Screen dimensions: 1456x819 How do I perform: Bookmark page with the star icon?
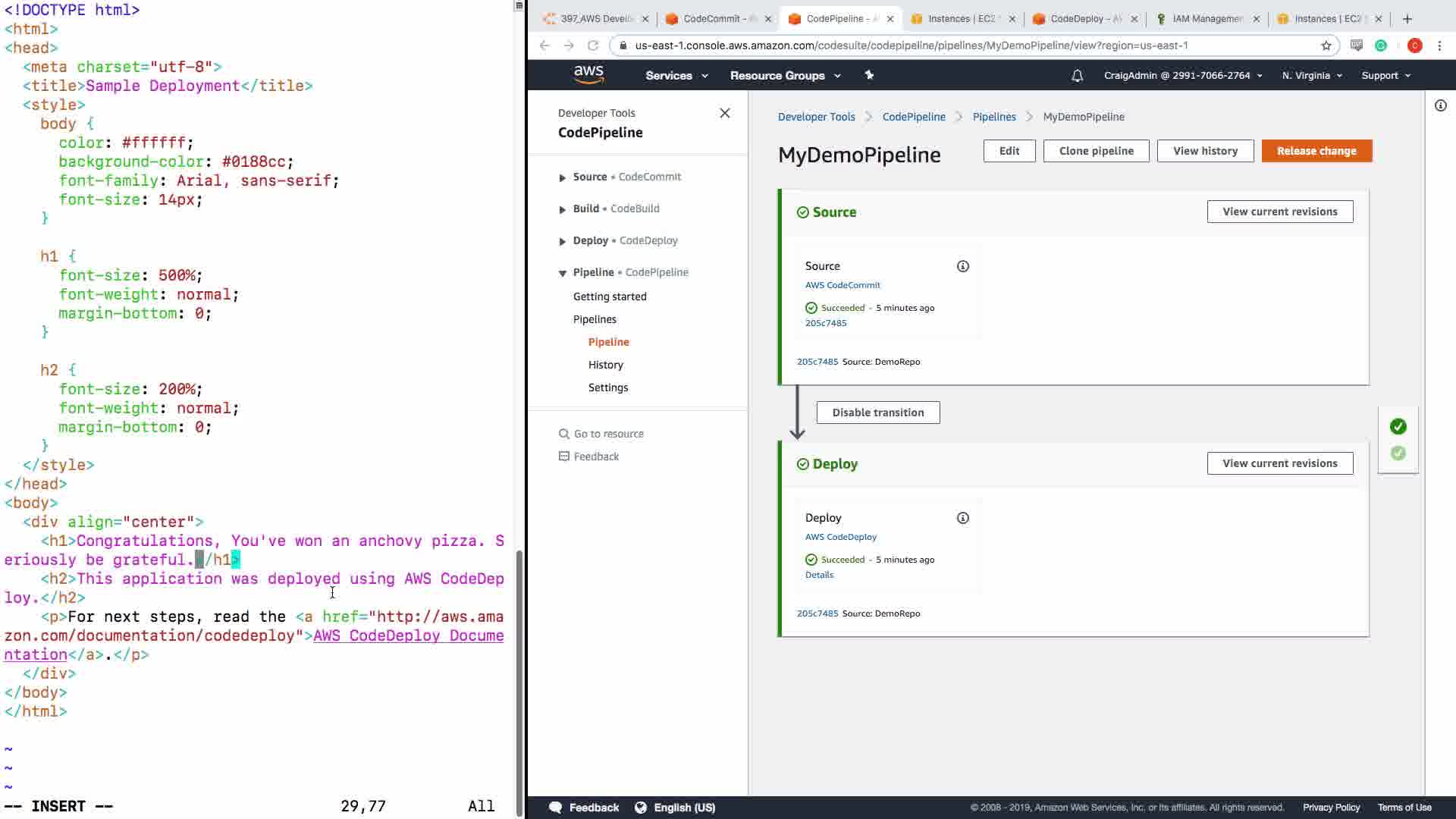(1326, 45)
